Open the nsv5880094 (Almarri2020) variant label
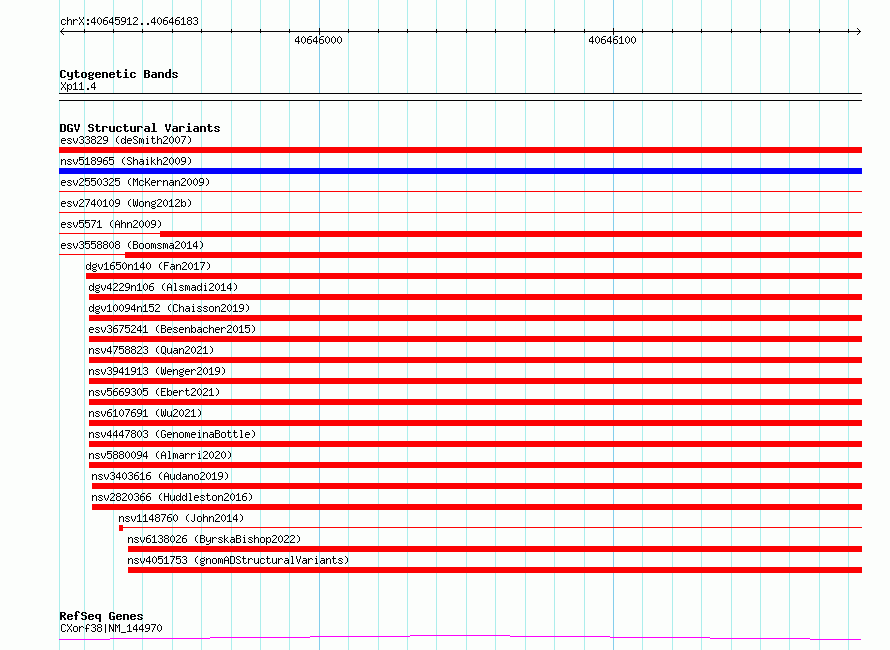890x650 pixels. point(160,455)
